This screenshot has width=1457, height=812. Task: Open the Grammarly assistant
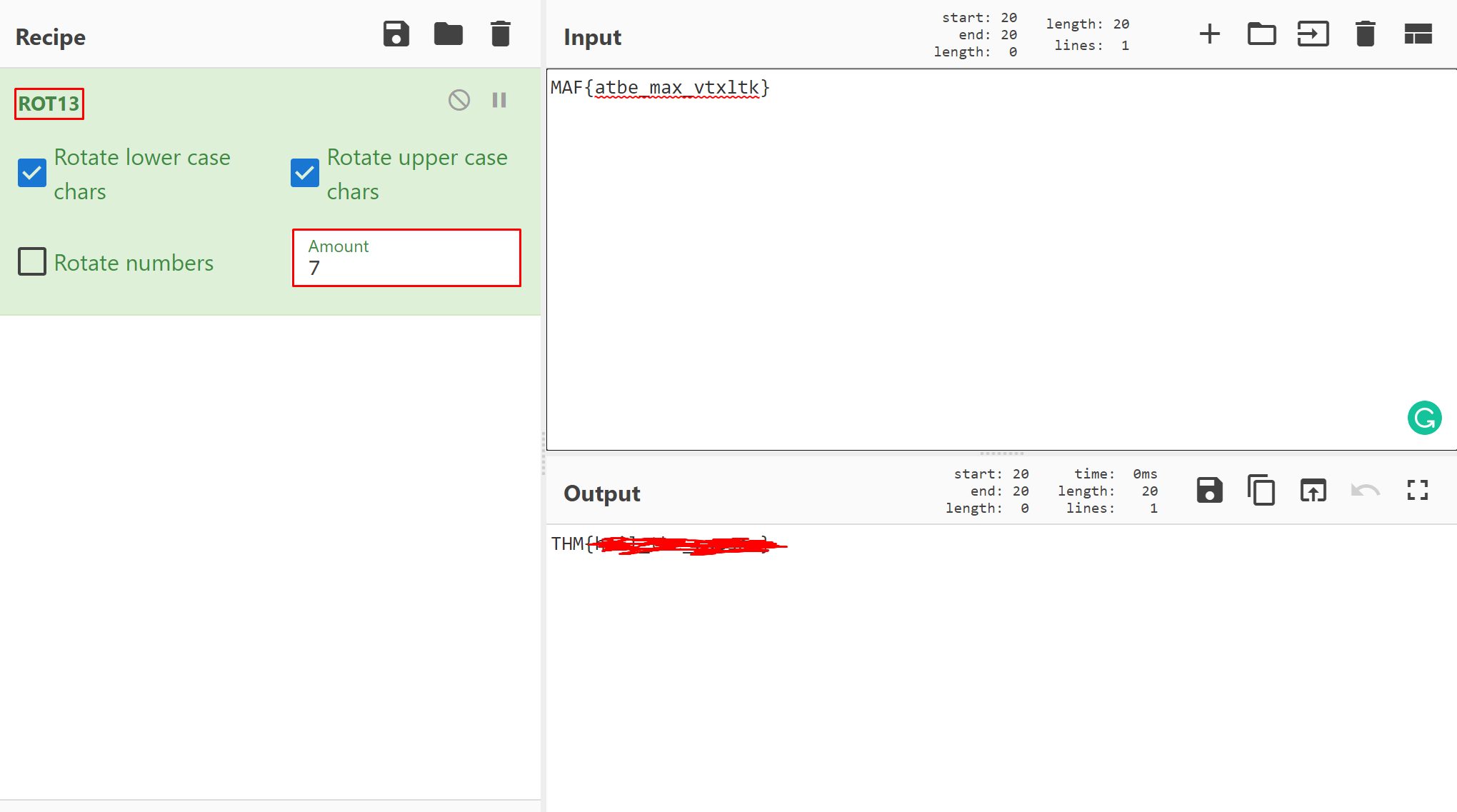pos(1425,418)
